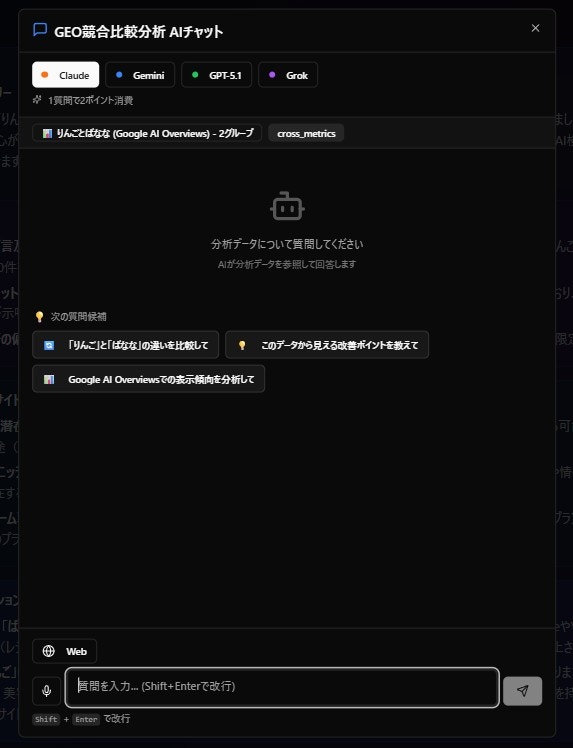Choose このデータから見える改善ポイントを教えて suggestion
Screen dimensions: 573x748
[327, 345]
